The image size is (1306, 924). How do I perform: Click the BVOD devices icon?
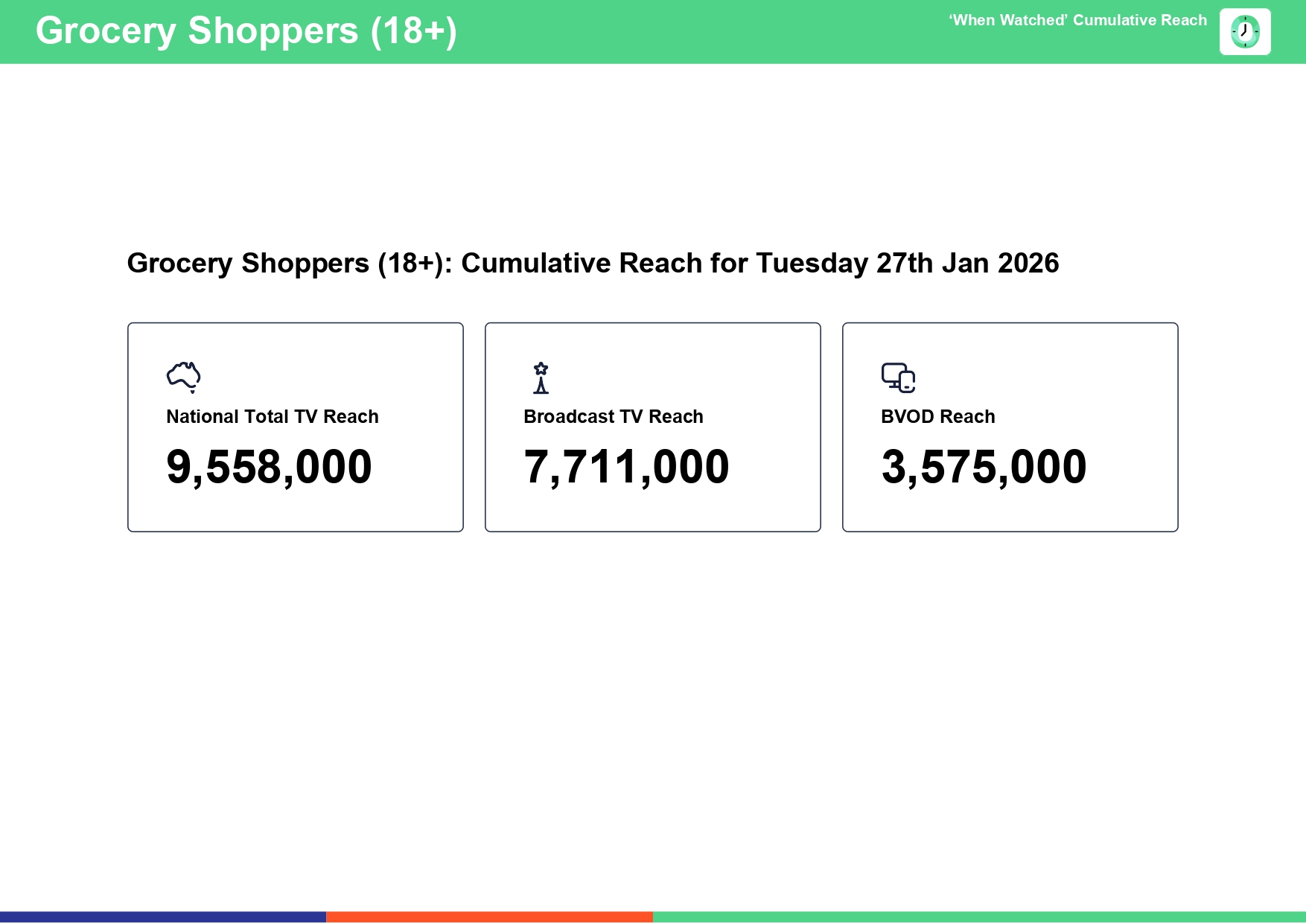(x=898, y=377)
